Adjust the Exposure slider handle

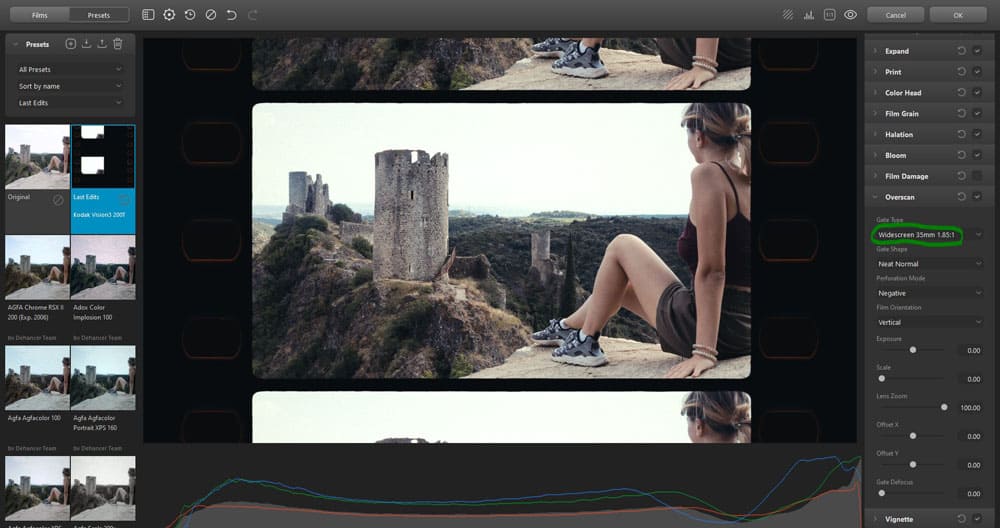pos(913,350)
